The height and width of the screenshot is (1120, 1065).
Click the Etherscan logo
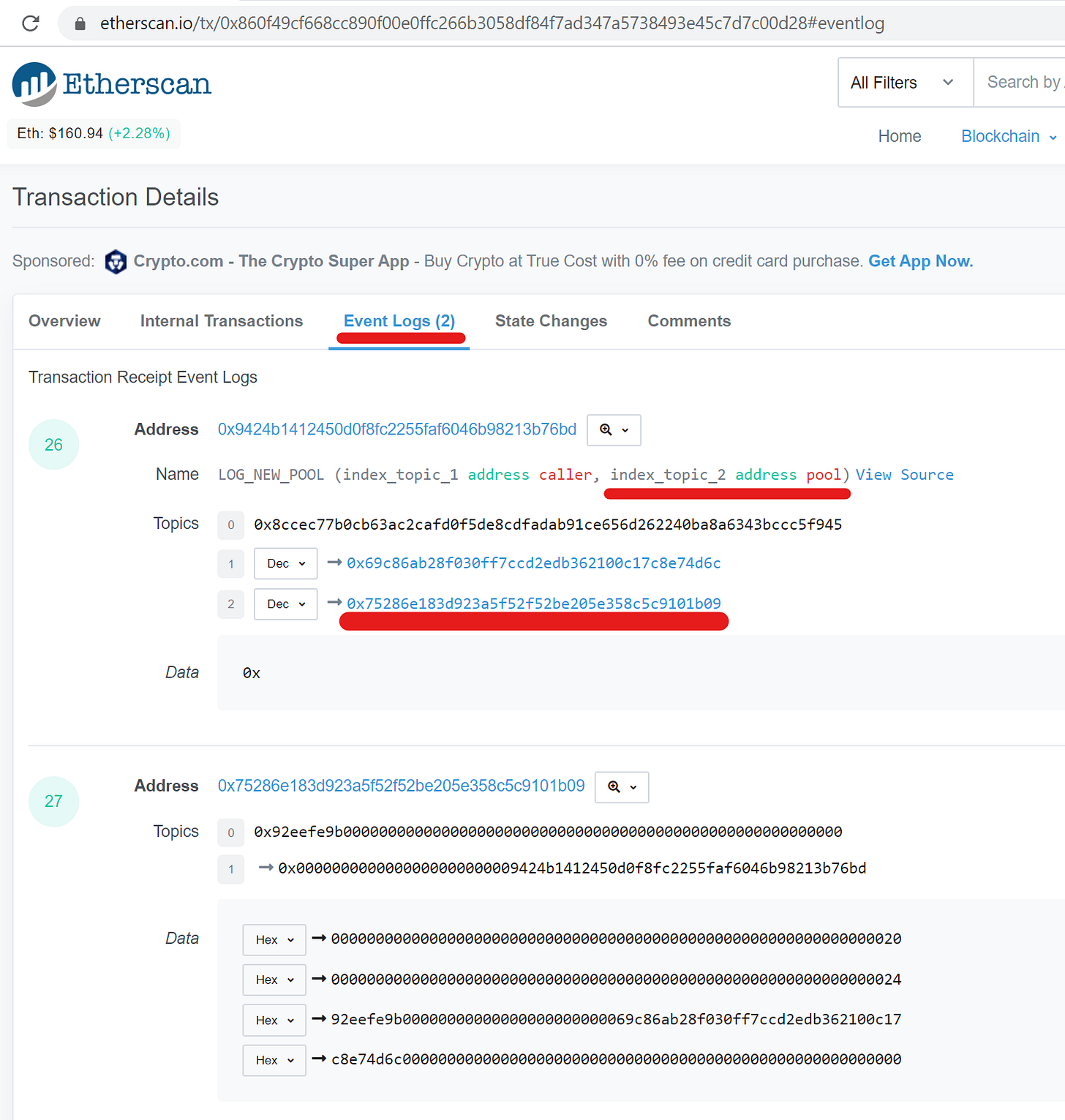pos(111,84)
